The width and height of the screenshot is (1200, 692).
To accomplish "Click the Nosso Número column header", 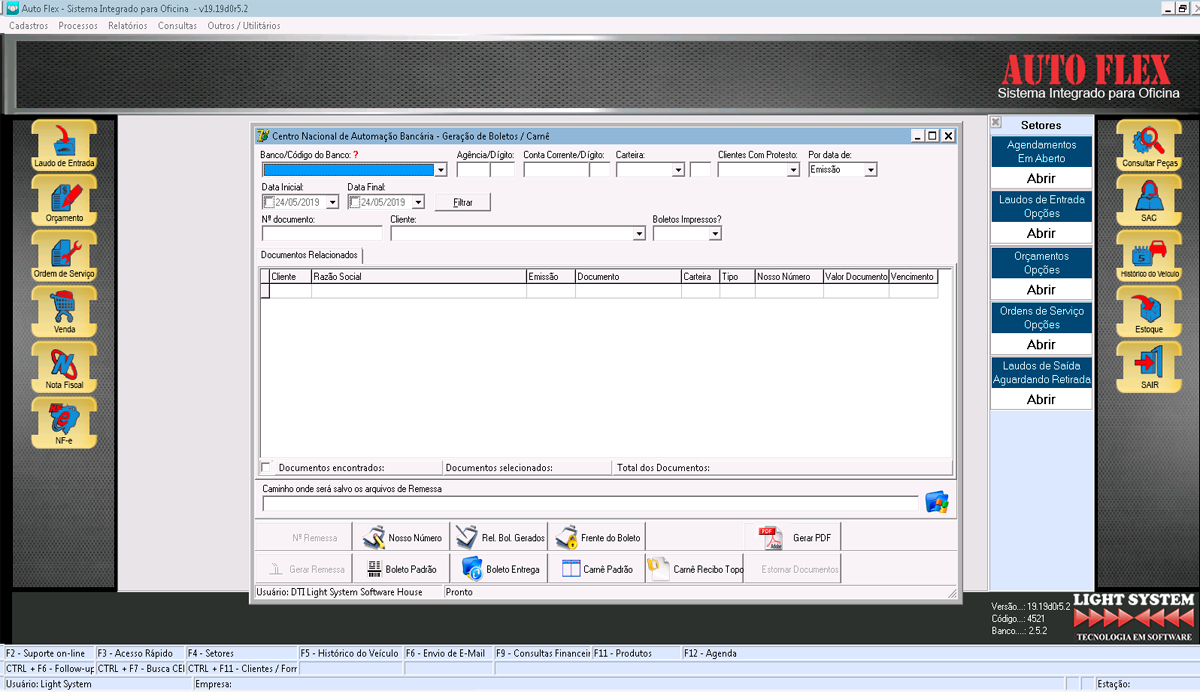I will click(x=788, y=276).
